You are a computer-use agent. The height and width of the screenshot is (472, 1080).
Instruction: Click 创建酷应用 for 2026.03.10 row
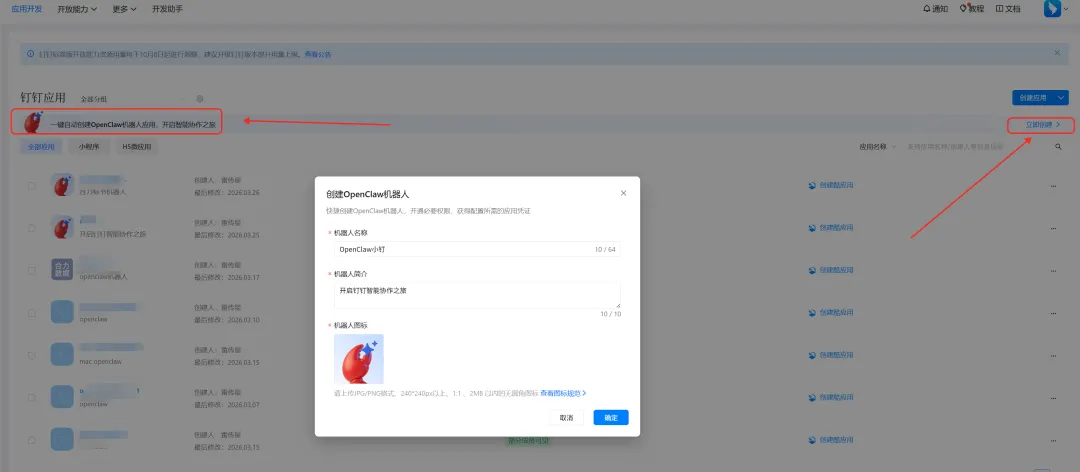pos(831,312)
